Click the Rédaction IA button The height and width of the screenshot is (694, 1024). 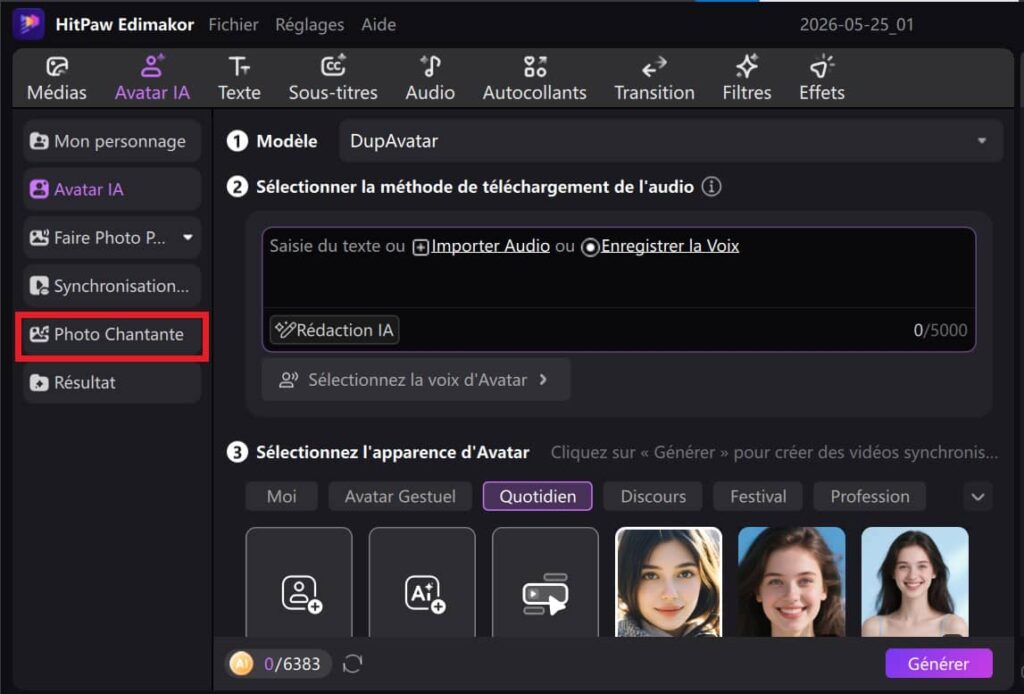pos(334,330)
